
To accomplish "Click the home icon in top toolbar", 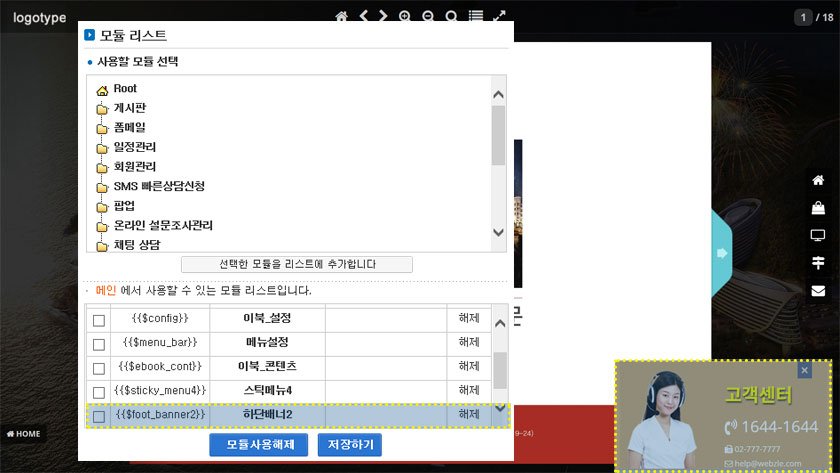I will coord(342,17).
